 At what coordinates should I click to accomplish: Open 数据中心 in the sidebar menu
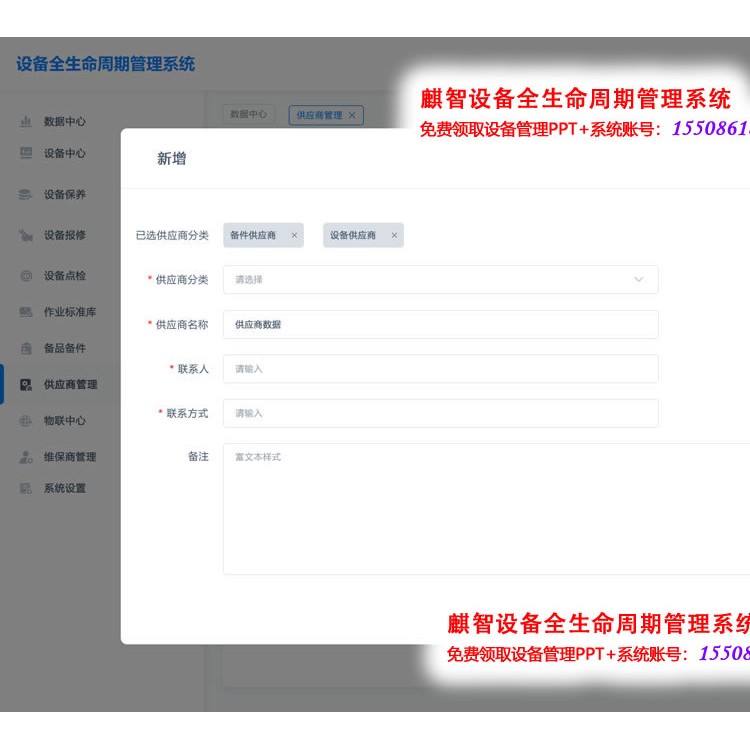click(x=65, y=121)
